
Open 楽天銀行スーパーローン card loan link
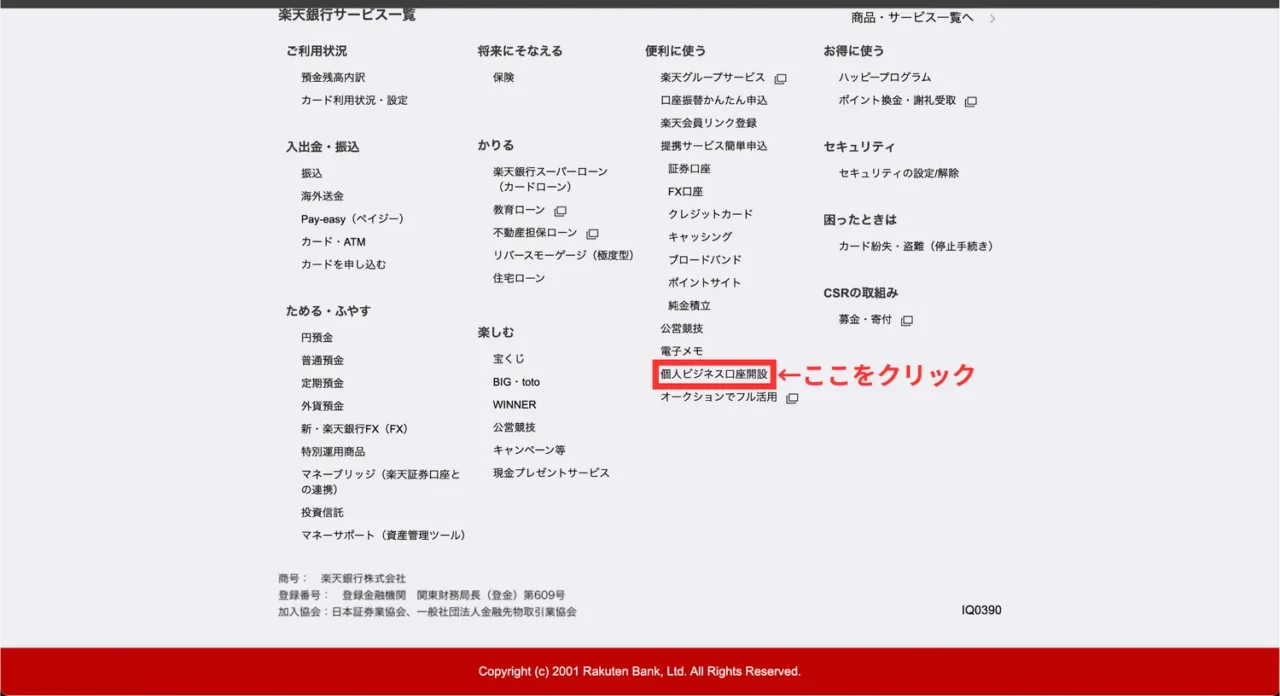tap(550, 179)
